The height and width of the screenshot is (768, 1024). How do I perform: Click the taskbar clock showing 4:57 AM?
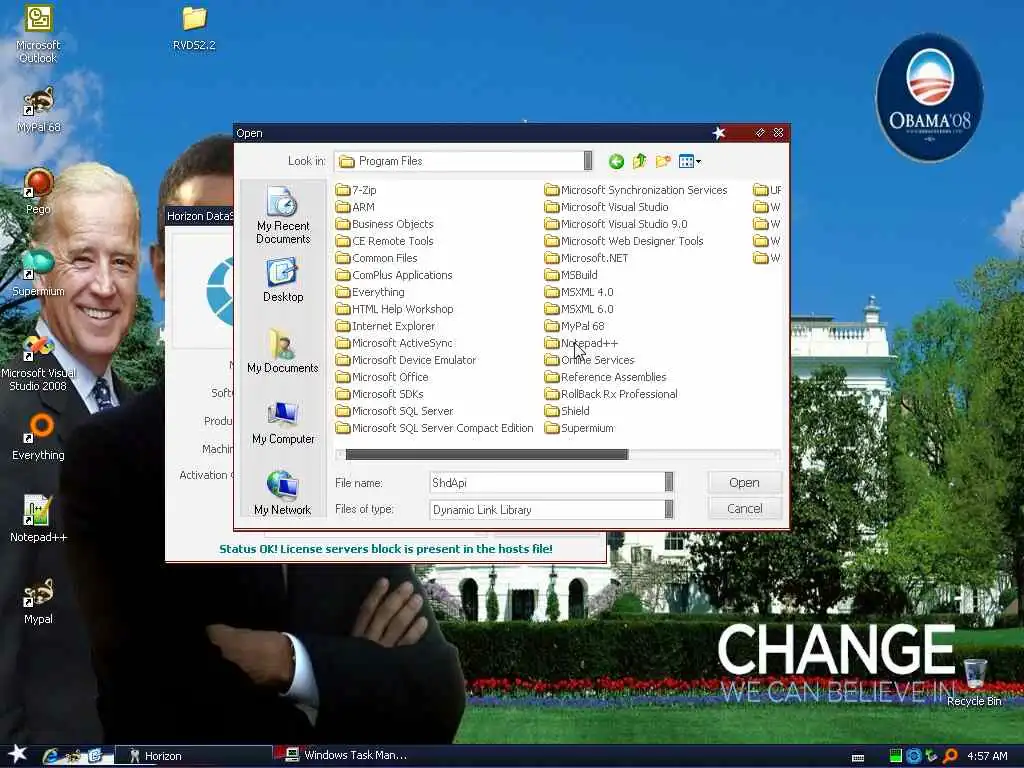coord(987,756)
